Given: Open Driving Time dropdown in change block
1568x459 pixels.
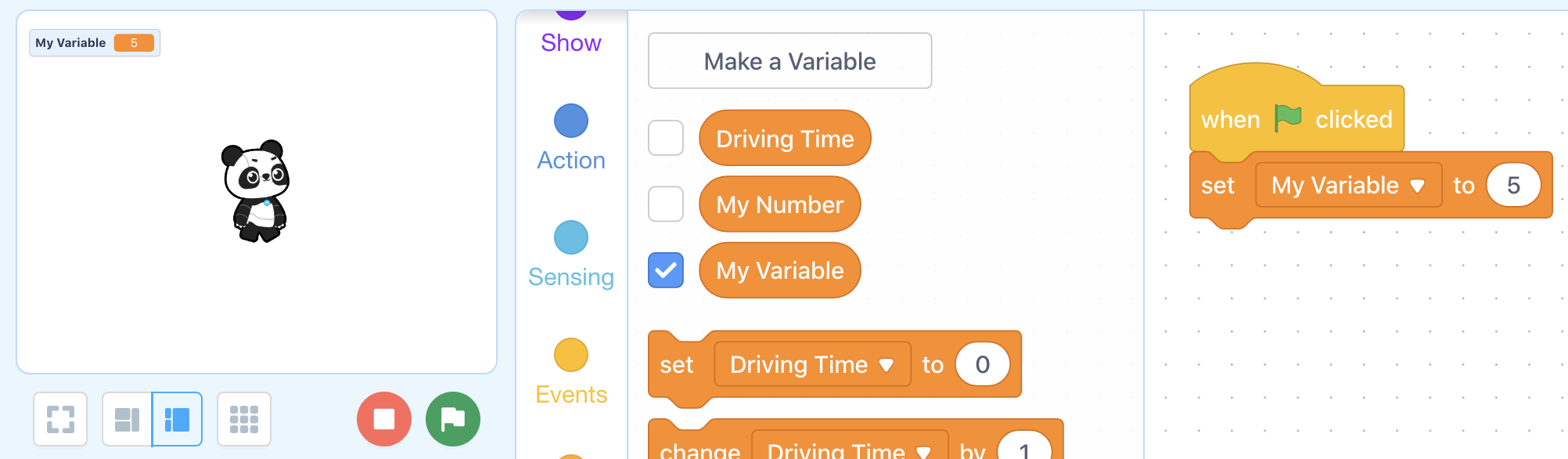Looking at the screenshot, I should (x=850, y=448).
